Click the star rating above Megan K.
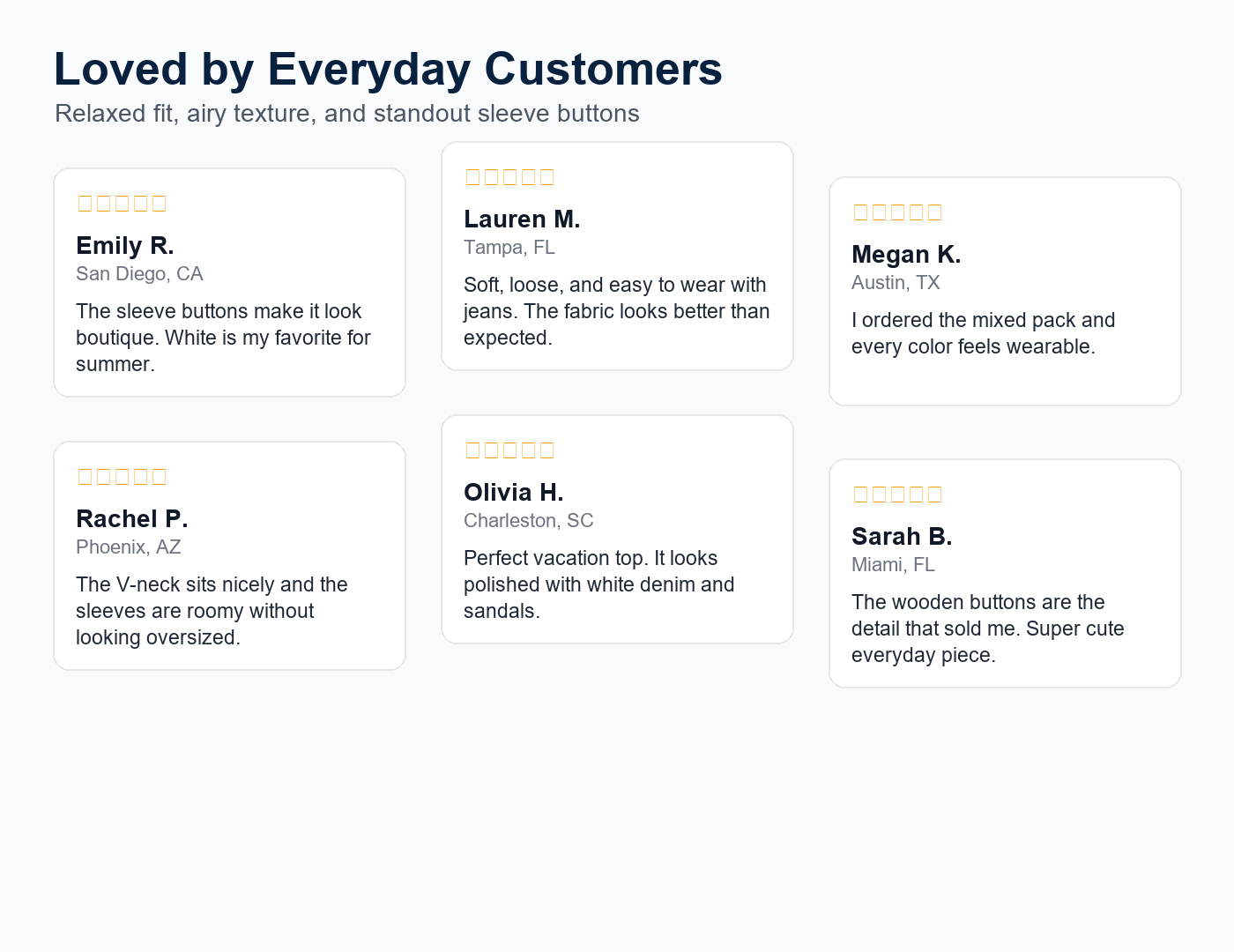This screenshot has height=952, width=1234. point(897,212)
